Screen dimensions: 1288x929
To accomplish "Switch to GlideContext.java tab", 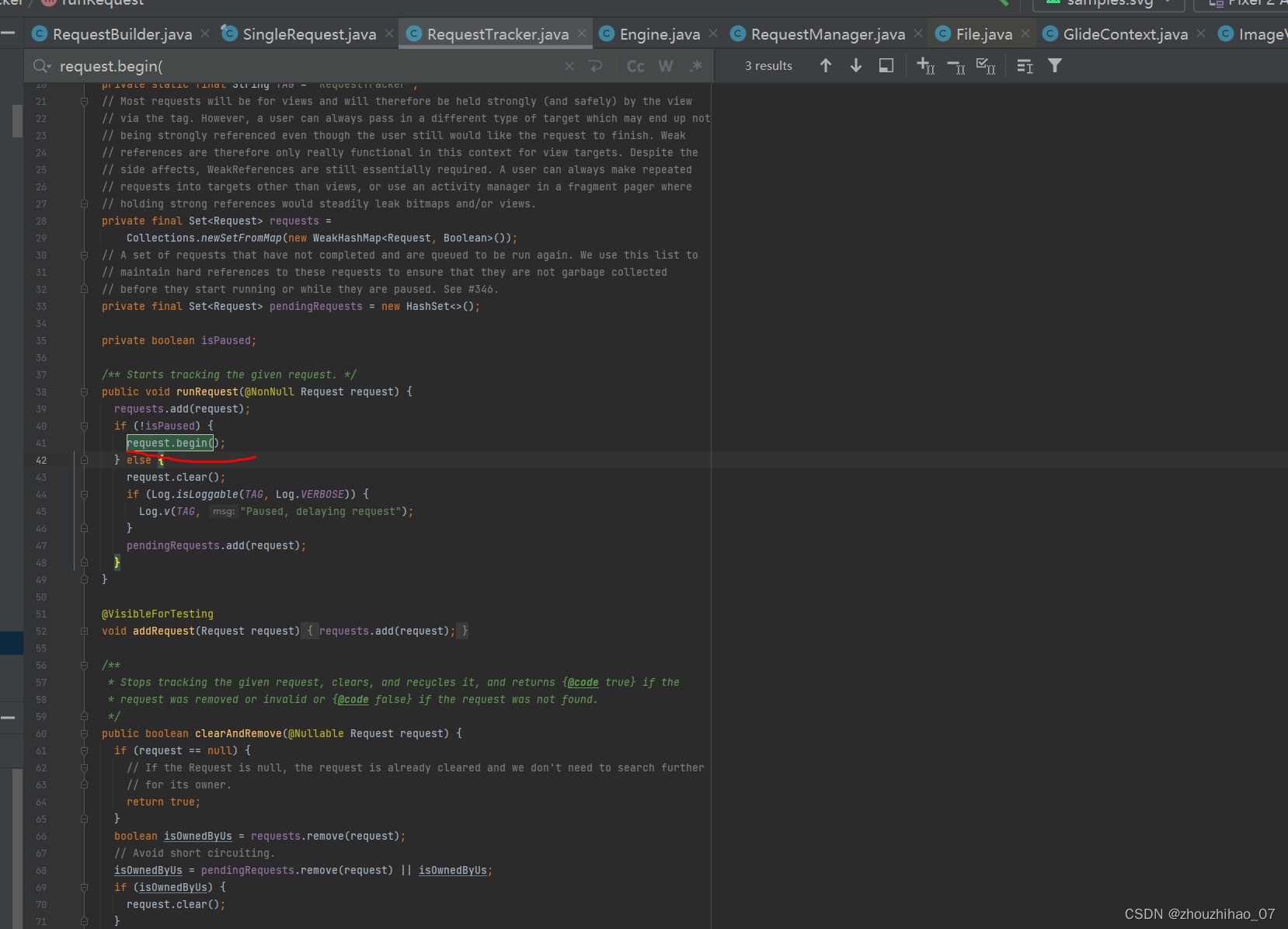I will [x=1126, y=34].
